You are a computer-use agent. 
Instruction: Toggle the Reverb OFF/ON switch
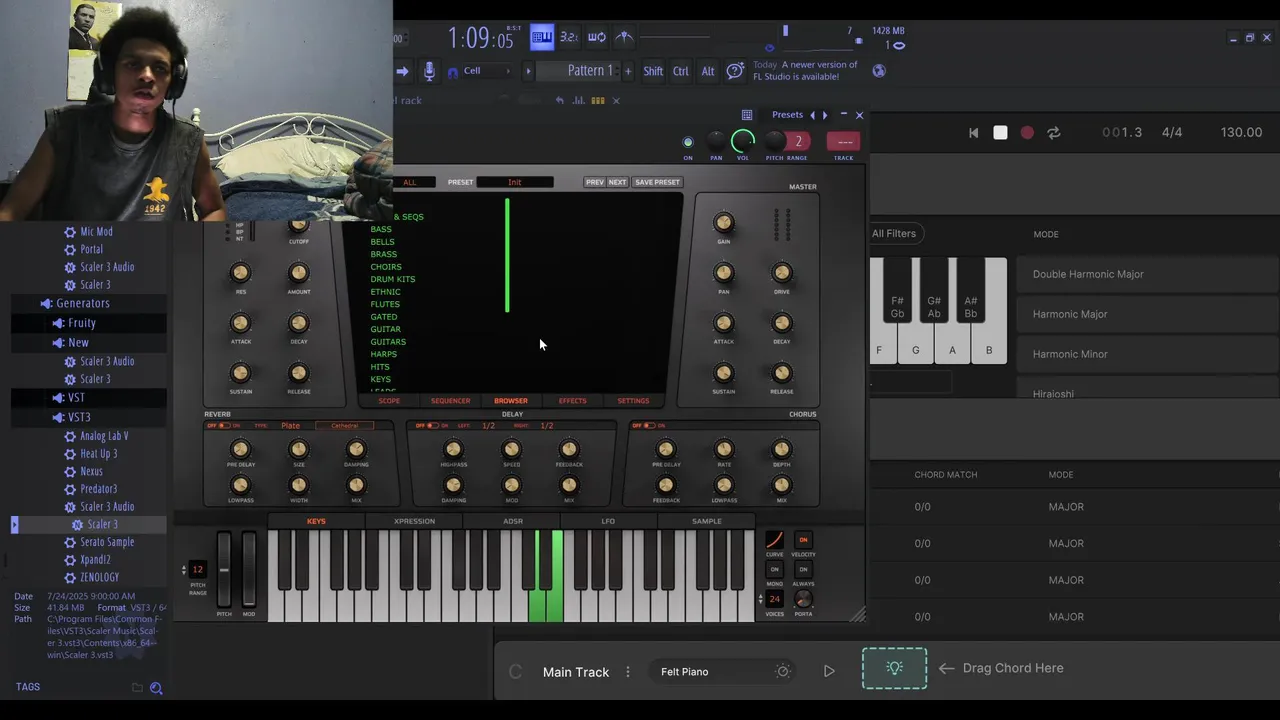[224, 426]
